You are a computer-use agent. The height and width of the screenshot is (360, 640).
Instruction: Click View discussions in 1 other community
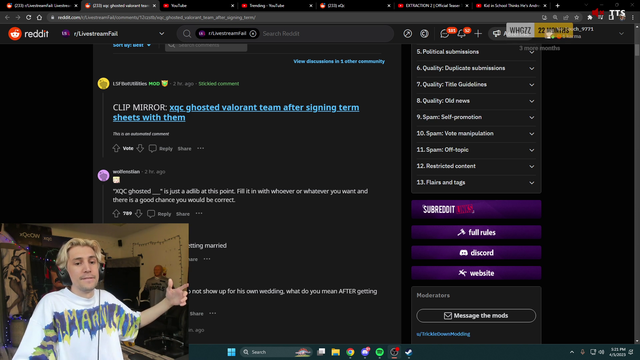coord(339,61)
